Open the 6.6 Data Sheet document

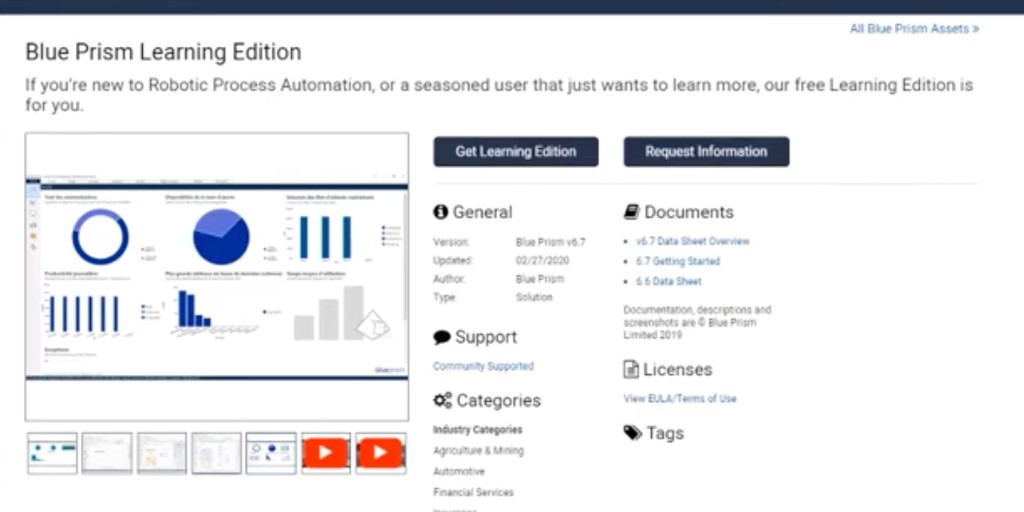click(x=669, y=281)
